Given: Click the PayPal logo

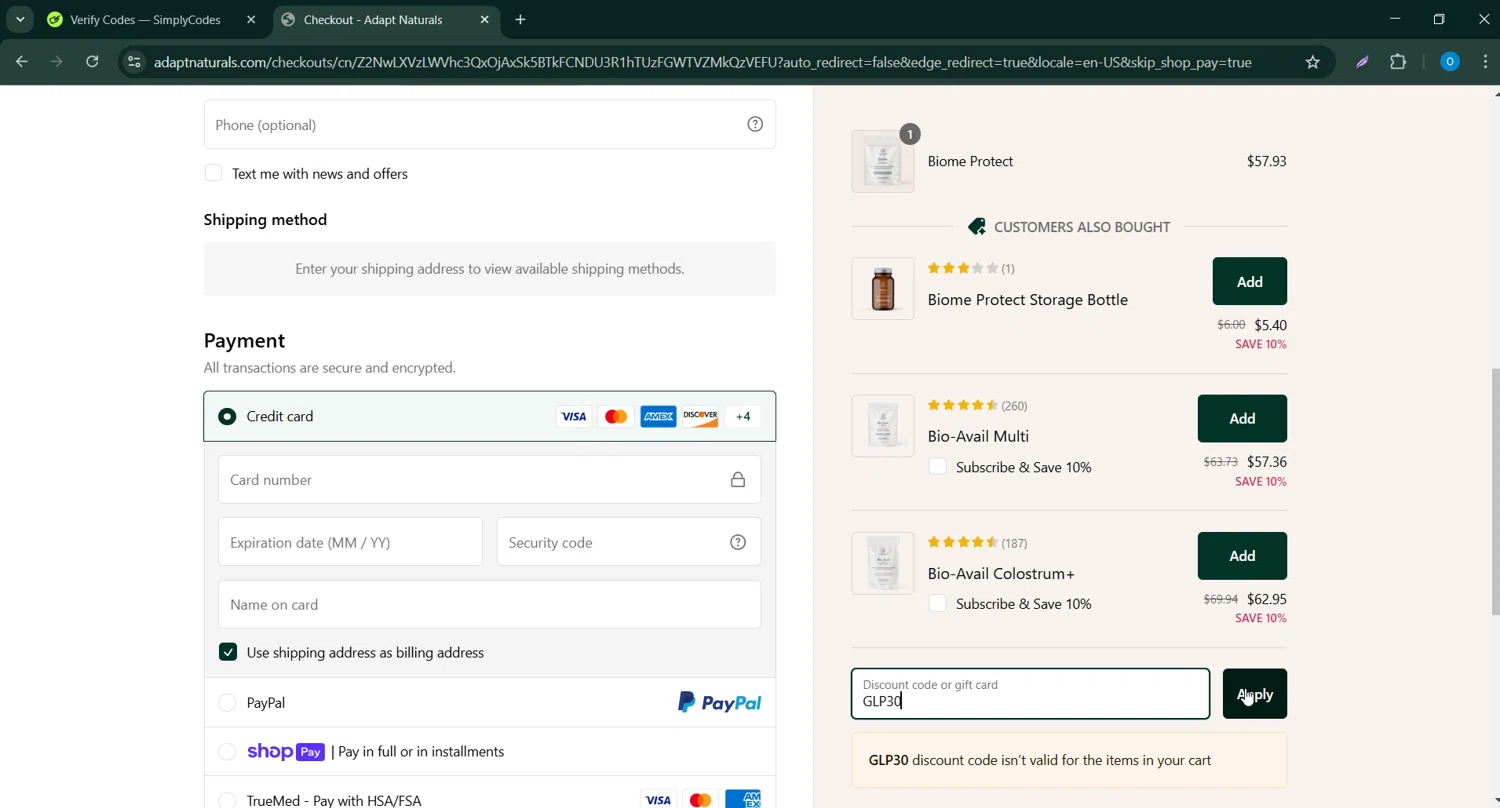Looking at the screenshot, I should [719, 703].
